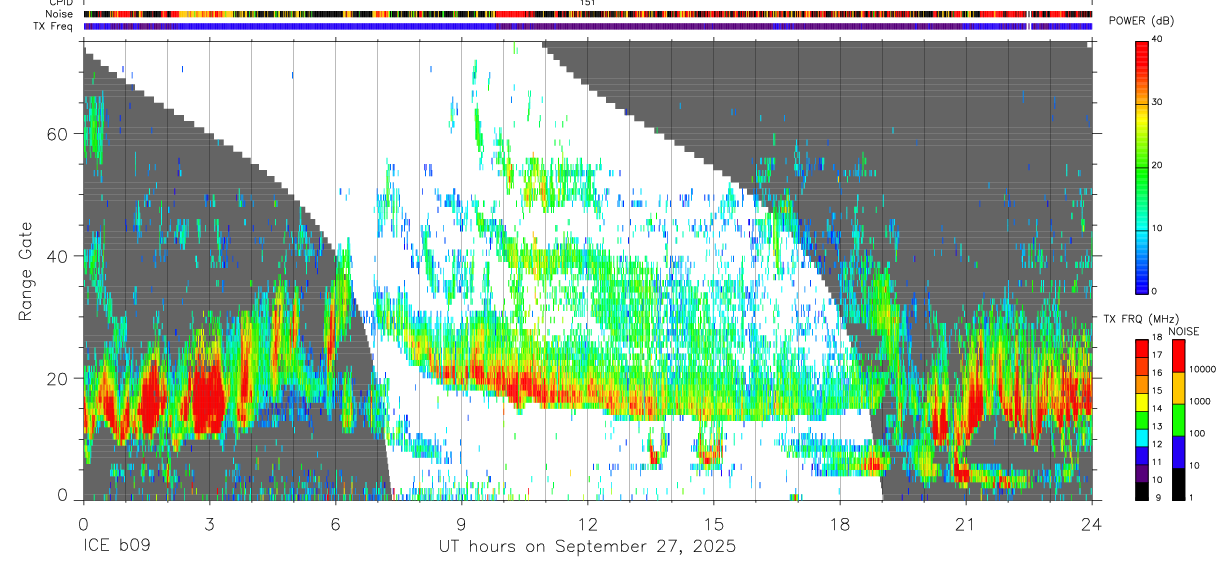The width and height of the screenshot is (1228, 567).
Task: Click the yellow 14-15 MHz TX frequency swatch
Action: point(1142,401)
